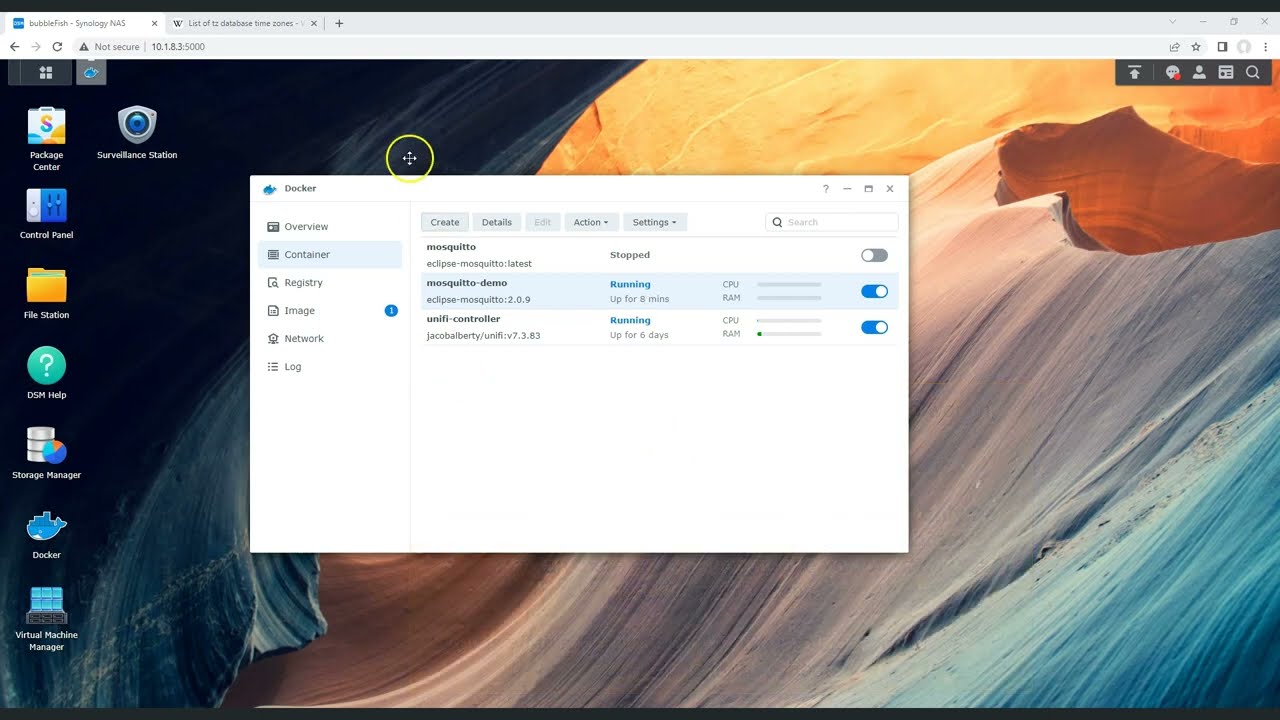
Task: Click the eclipse-mosquitto:2.0.9 image text
Action: pos(479,300)
